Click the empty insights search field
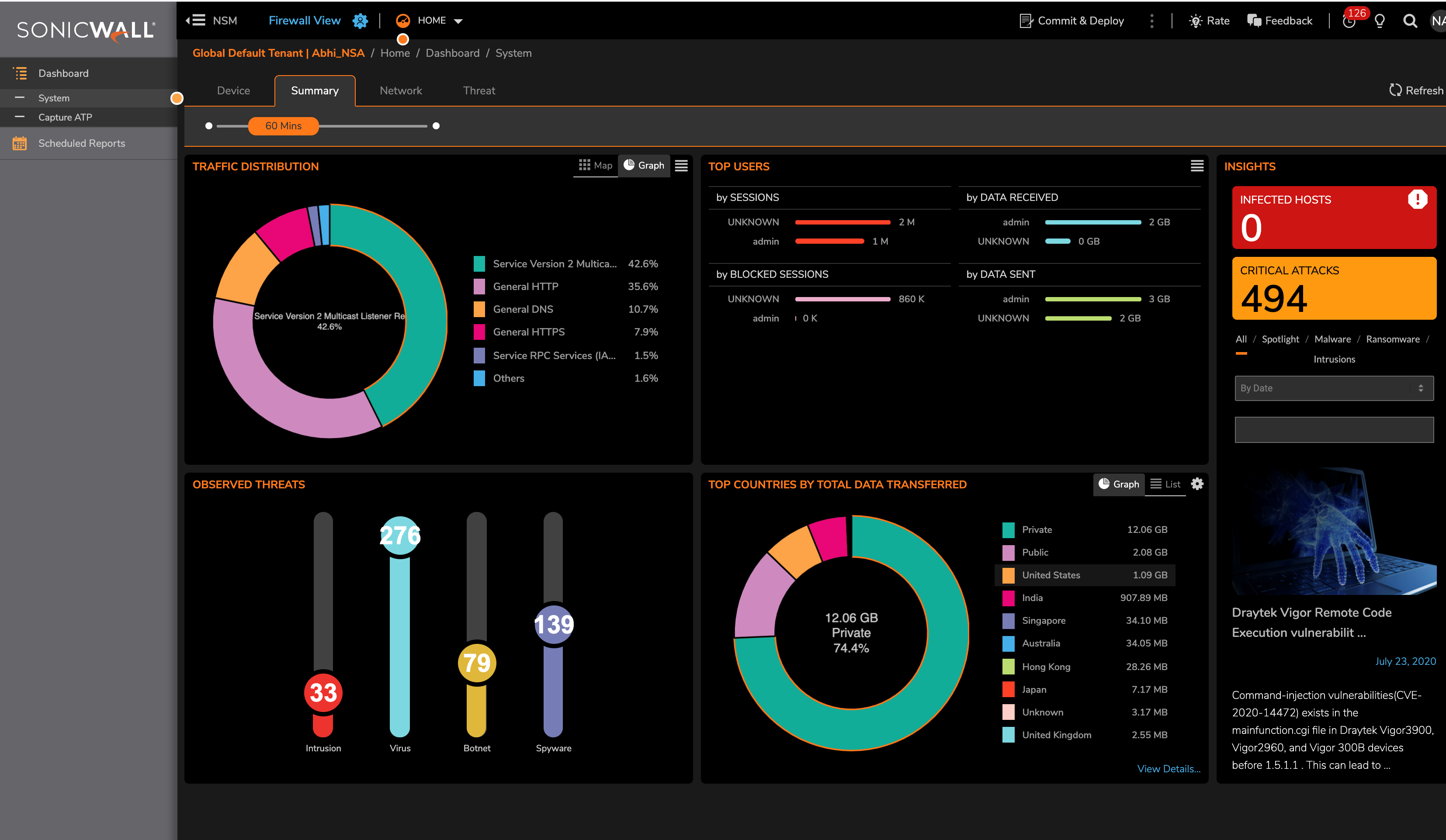 pyautogui.click(x=1334, y=430)
